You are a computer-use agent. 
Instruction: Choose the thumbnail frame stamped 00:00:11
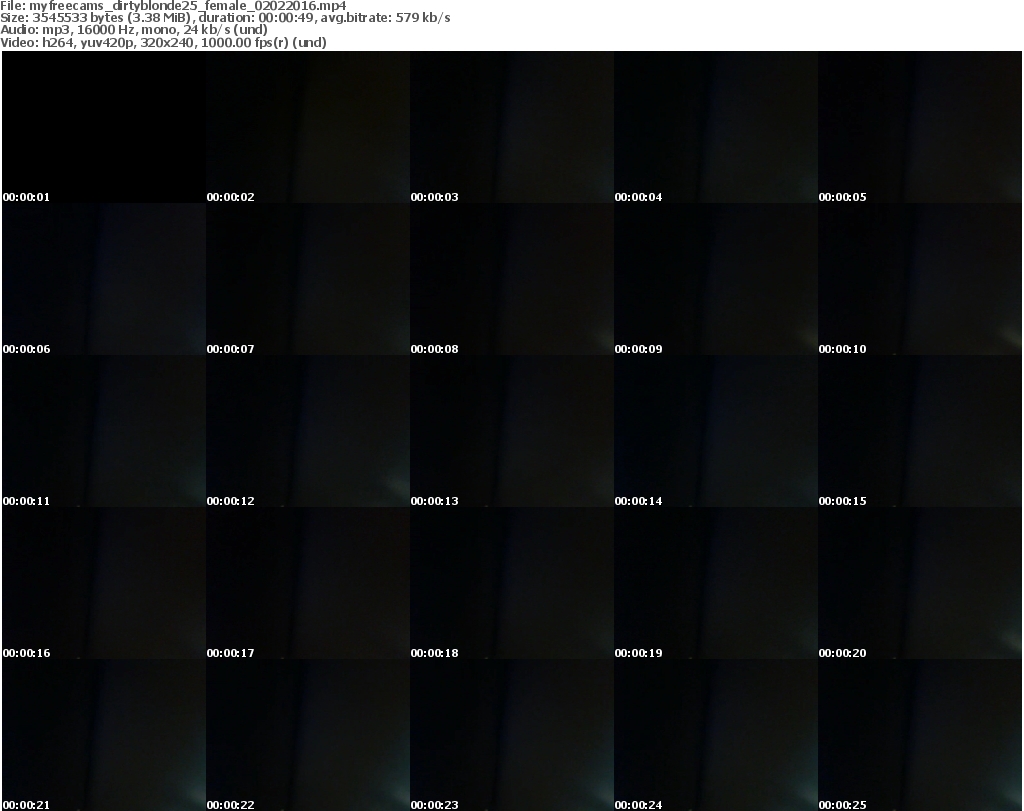[104, 431]
